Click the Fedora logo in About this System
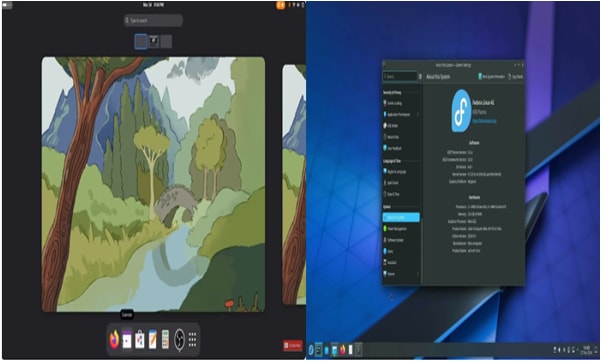Screen dimensions: 602x361 (x=461, y=111)
